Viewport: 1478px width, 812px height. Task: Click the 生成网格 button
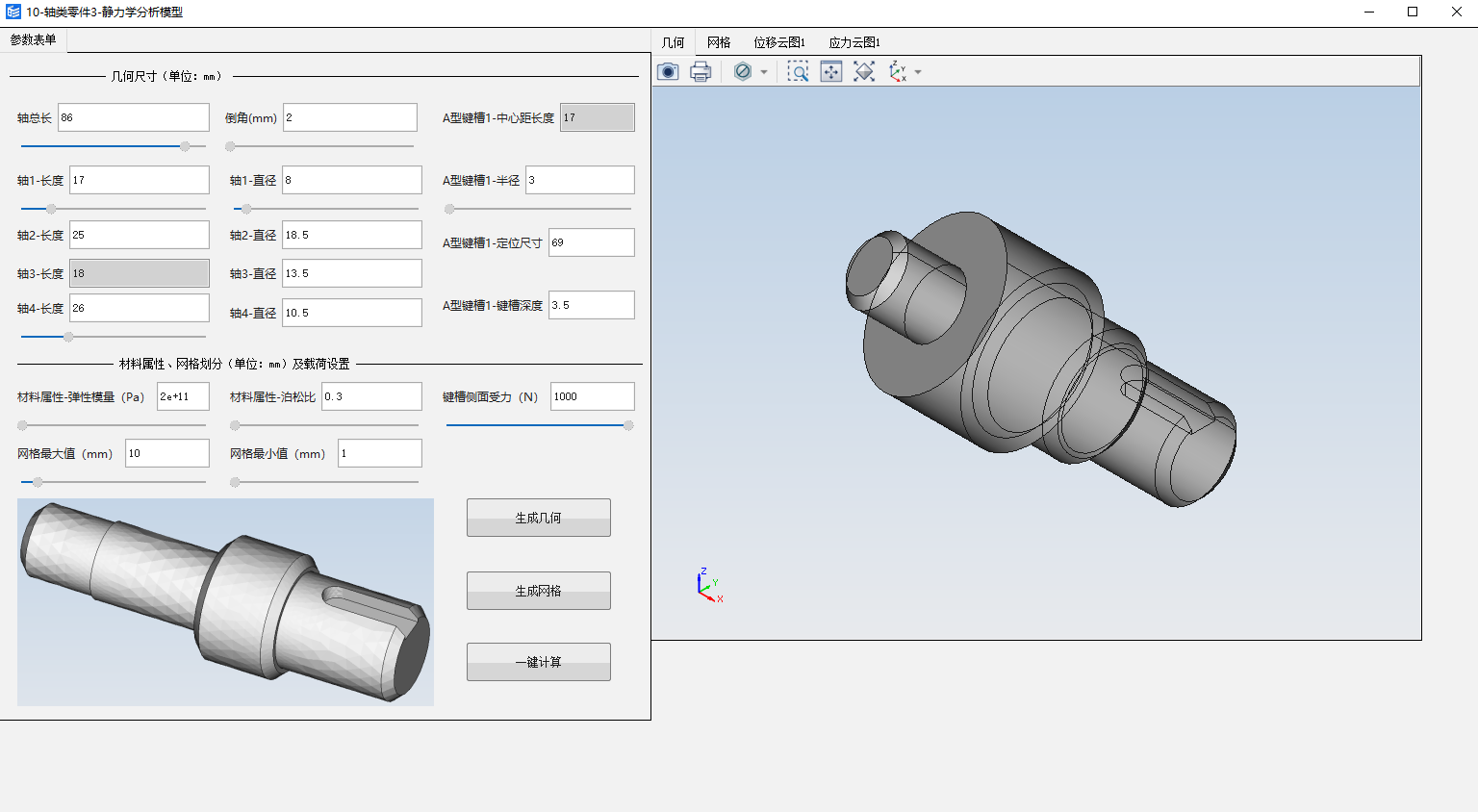pyautogui.click(x=539, y=591)
